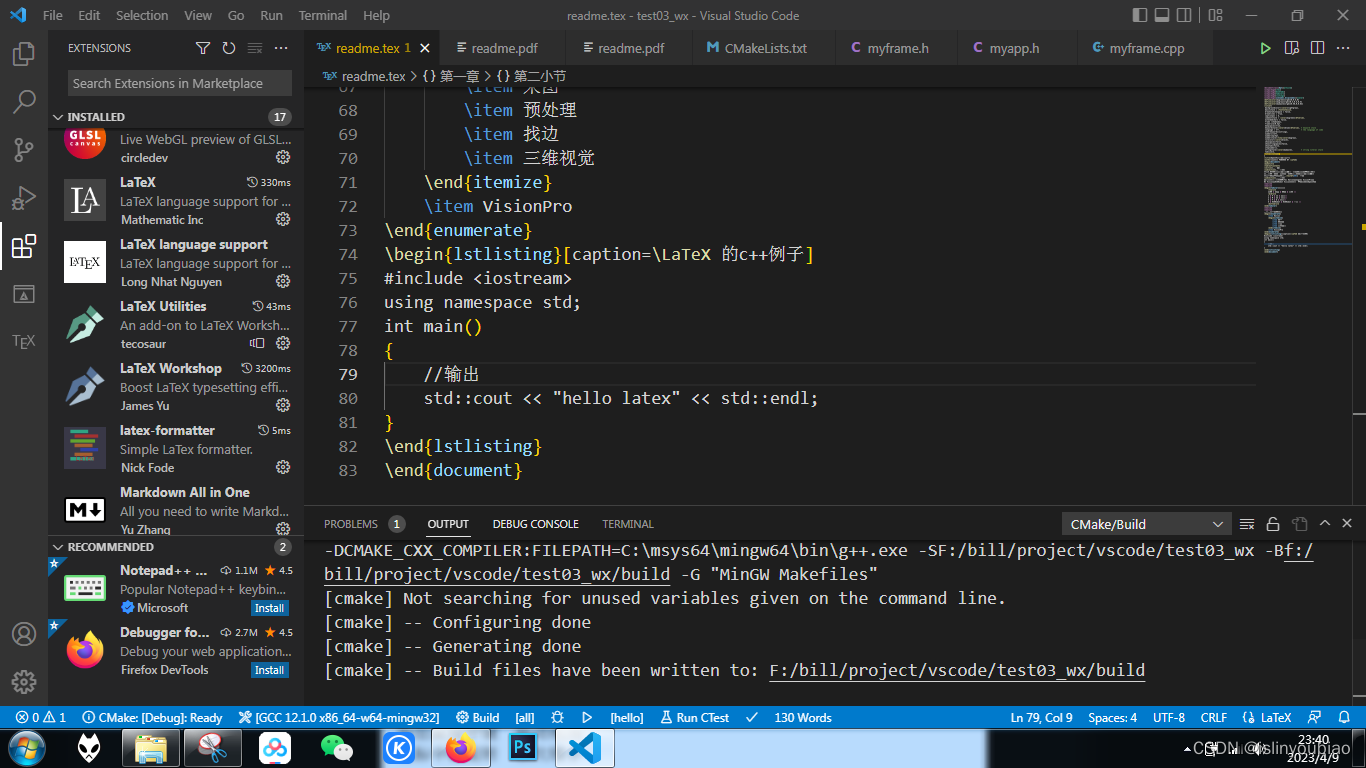Start a Build from the status bar
This screenshot has width=1366, height=768.
(478, 717)
